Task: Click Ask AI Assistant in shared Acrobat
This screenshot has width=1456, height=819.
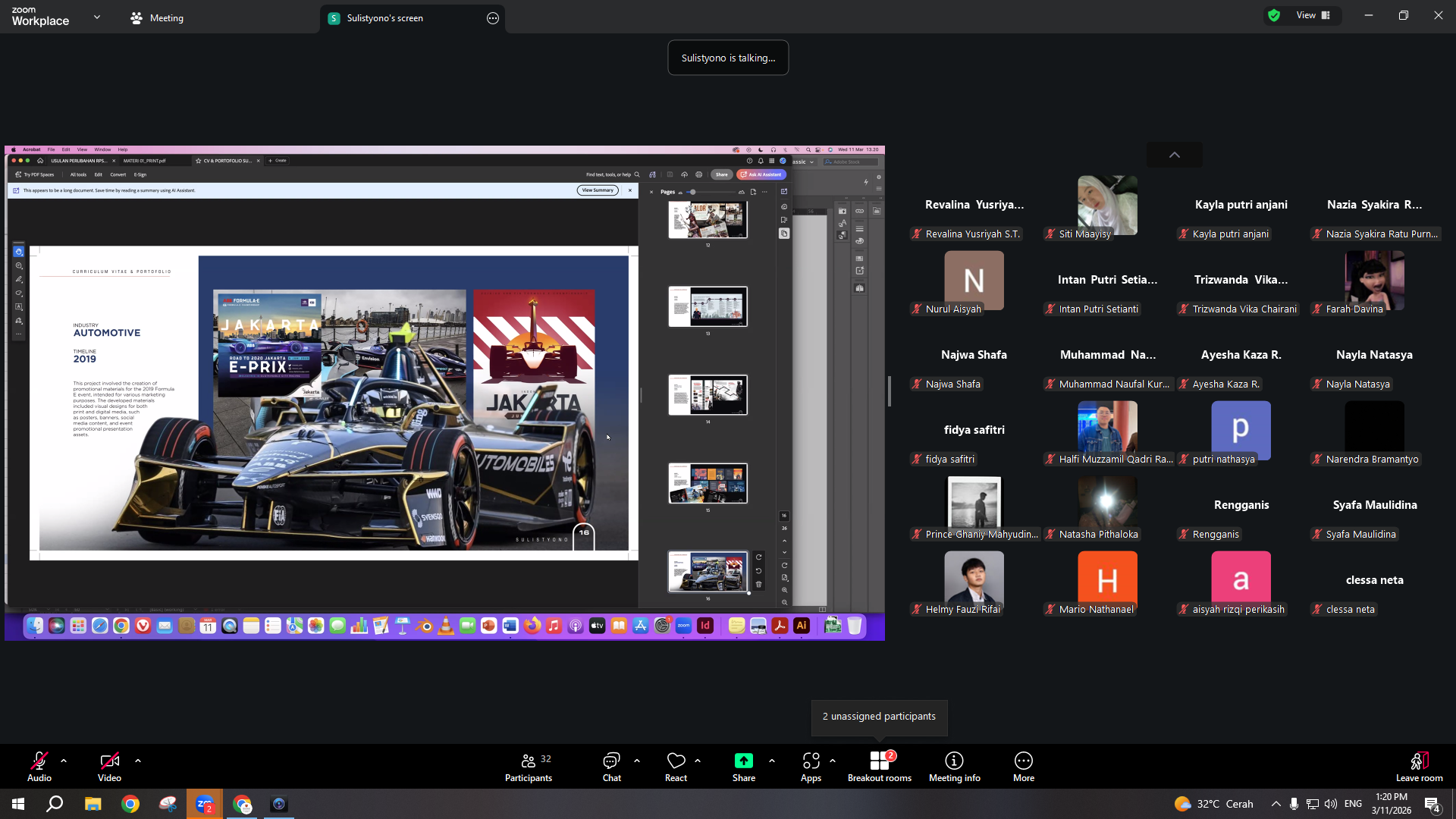Action: (761, 174)
